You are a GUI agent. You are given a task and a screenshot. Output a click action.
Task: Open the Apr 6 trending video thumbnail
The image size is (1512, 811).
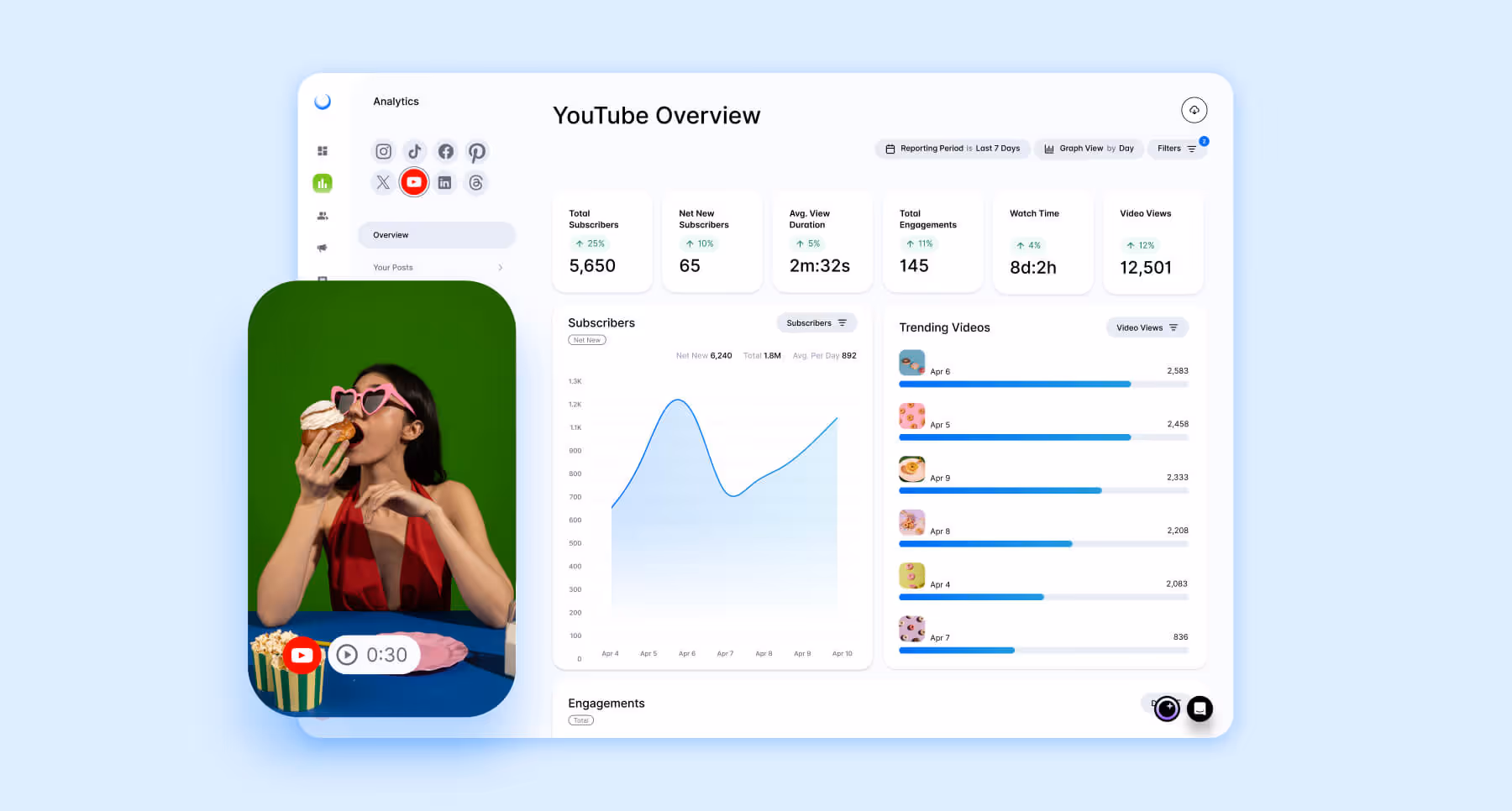[x=911, y=363]
